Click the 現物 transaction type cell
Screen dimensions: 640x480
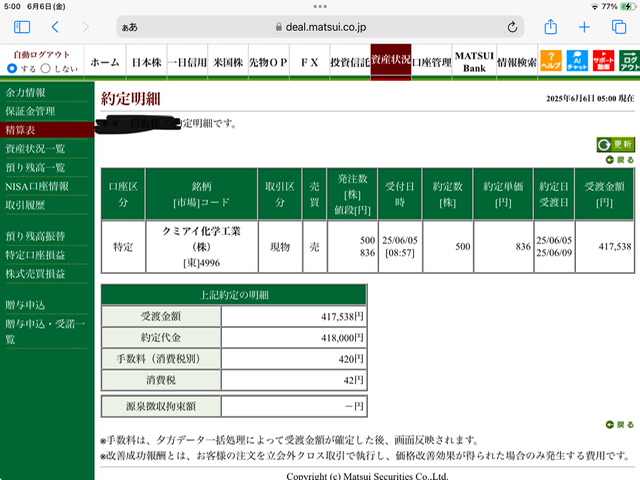pos(280,247)
